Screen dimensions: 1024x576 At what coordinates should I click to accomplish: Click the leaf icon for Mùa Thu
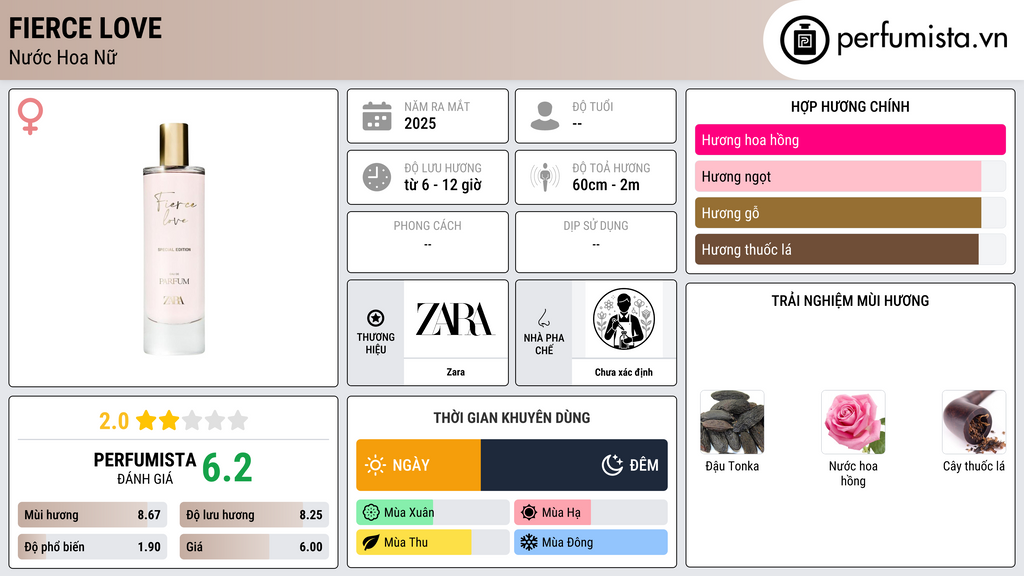coord(371,543)
